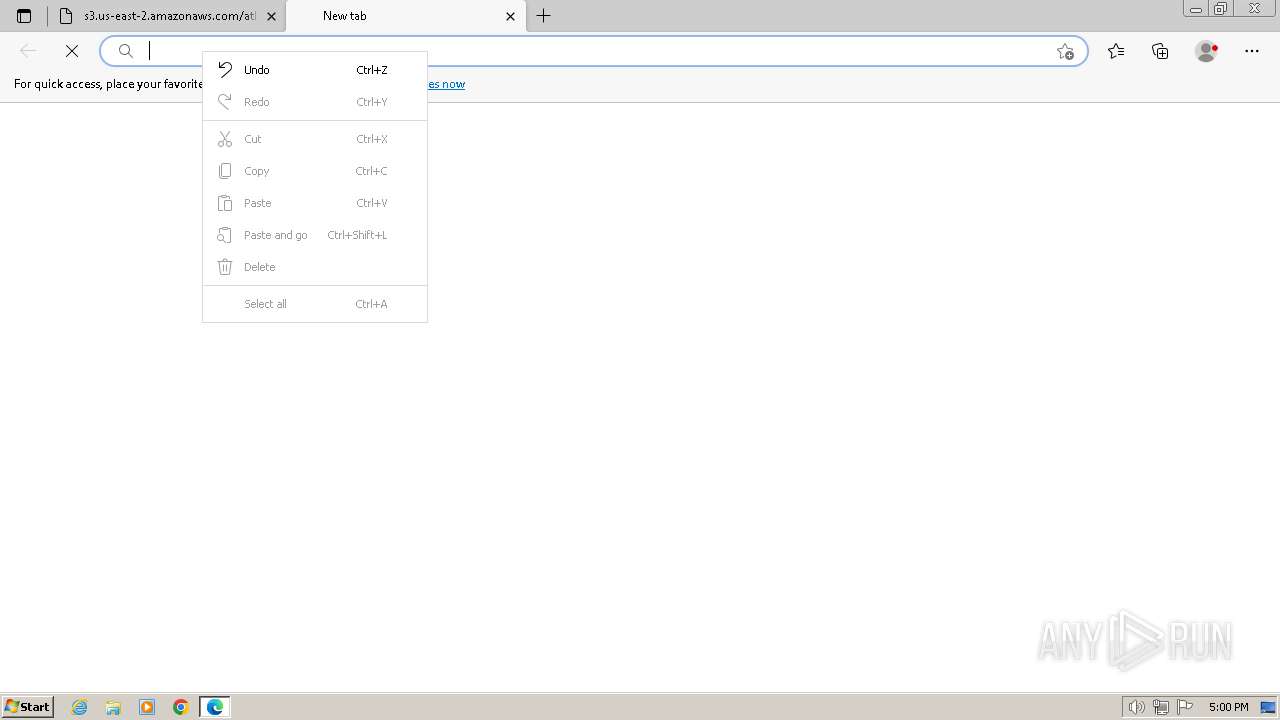Choose Redo in the context menu
This screenshot has height=720, width=1280.
tap(315, 102)
